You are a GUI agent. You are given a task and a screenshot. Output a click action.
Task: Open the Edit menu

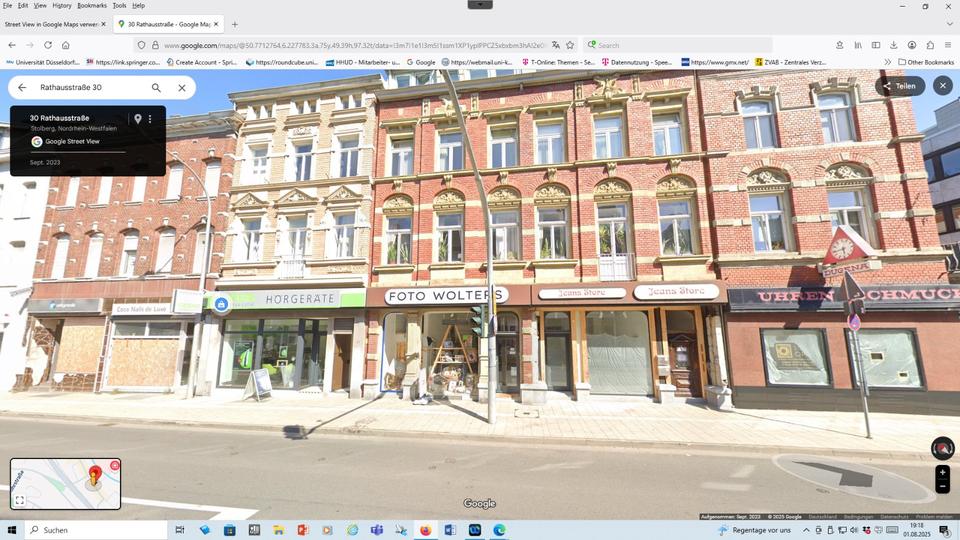click(23, 6)
